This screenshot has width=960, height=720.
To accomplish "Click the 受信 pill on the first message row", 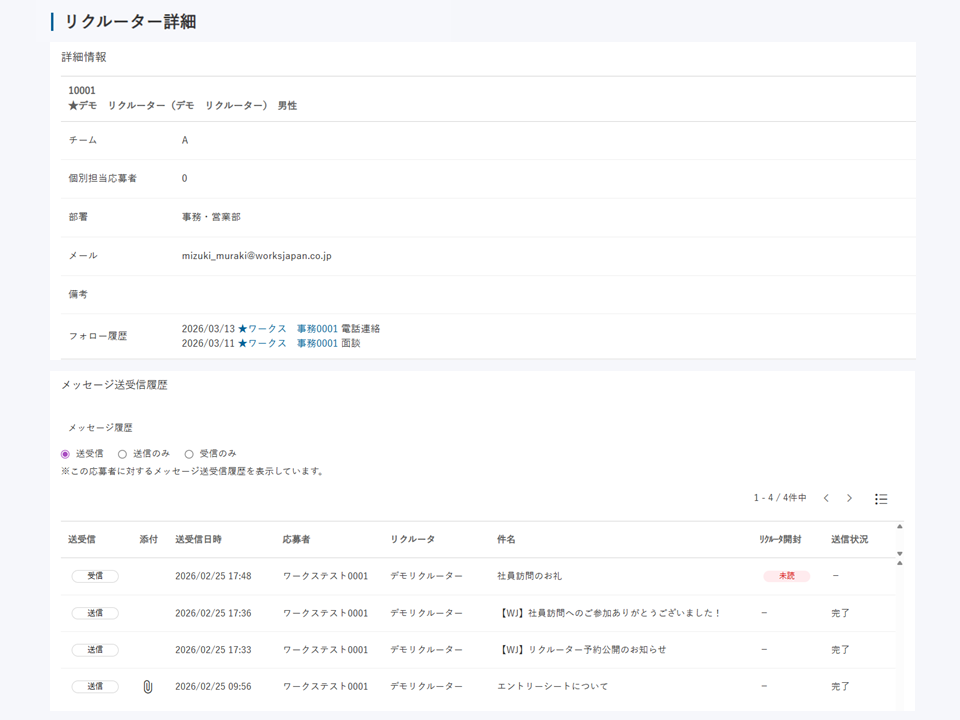I will pos(95,576).
